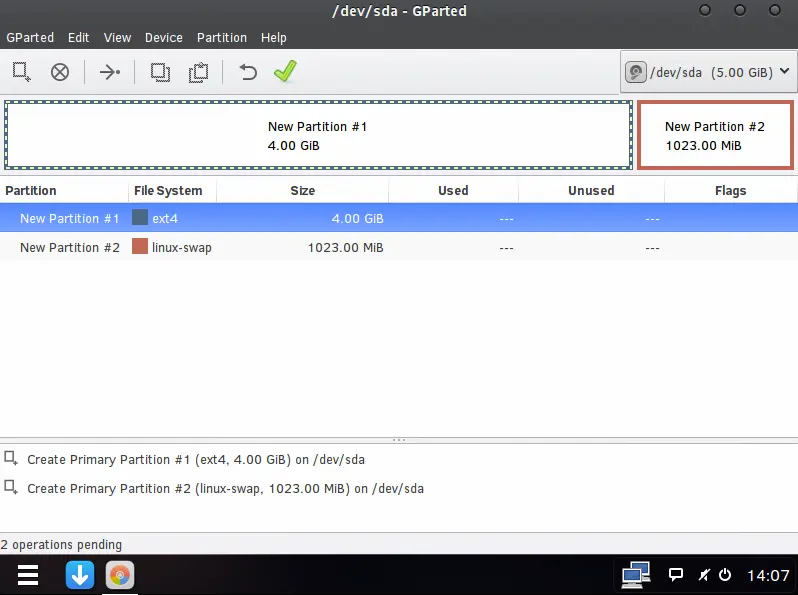The height and width of the screenshot is (595, 798).
Task: Apply all operations with green checkmark
Action: point(285,71)
